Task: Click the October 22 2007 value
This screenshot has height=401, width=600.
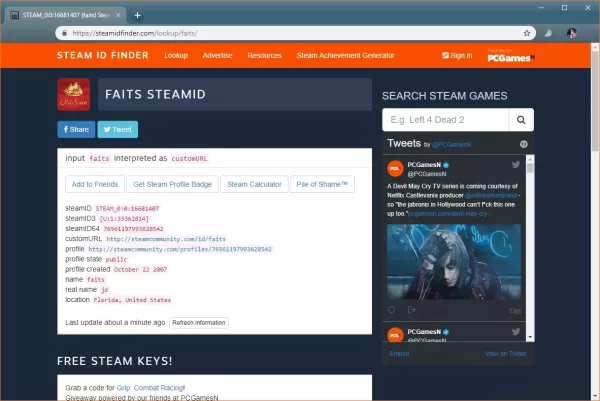Action: click(x=140, y=269)
